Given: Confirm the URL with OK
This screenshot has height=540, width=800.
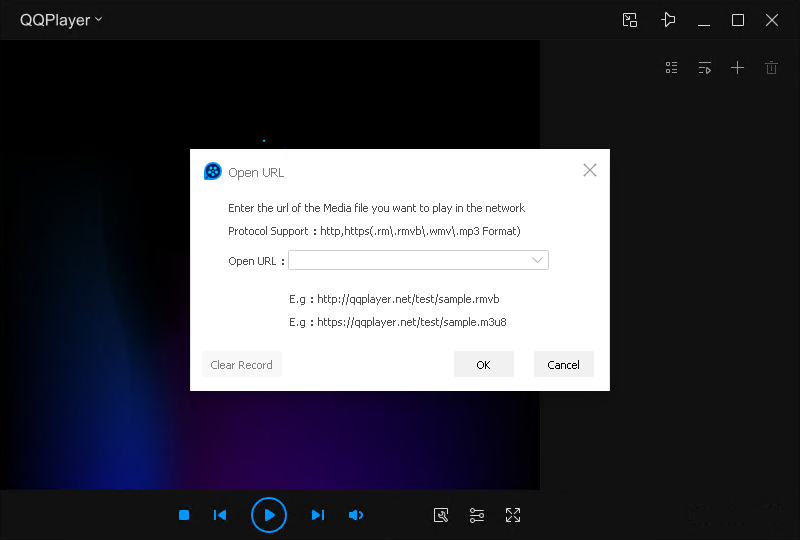Looking at the screenshot, I should 484,364.
